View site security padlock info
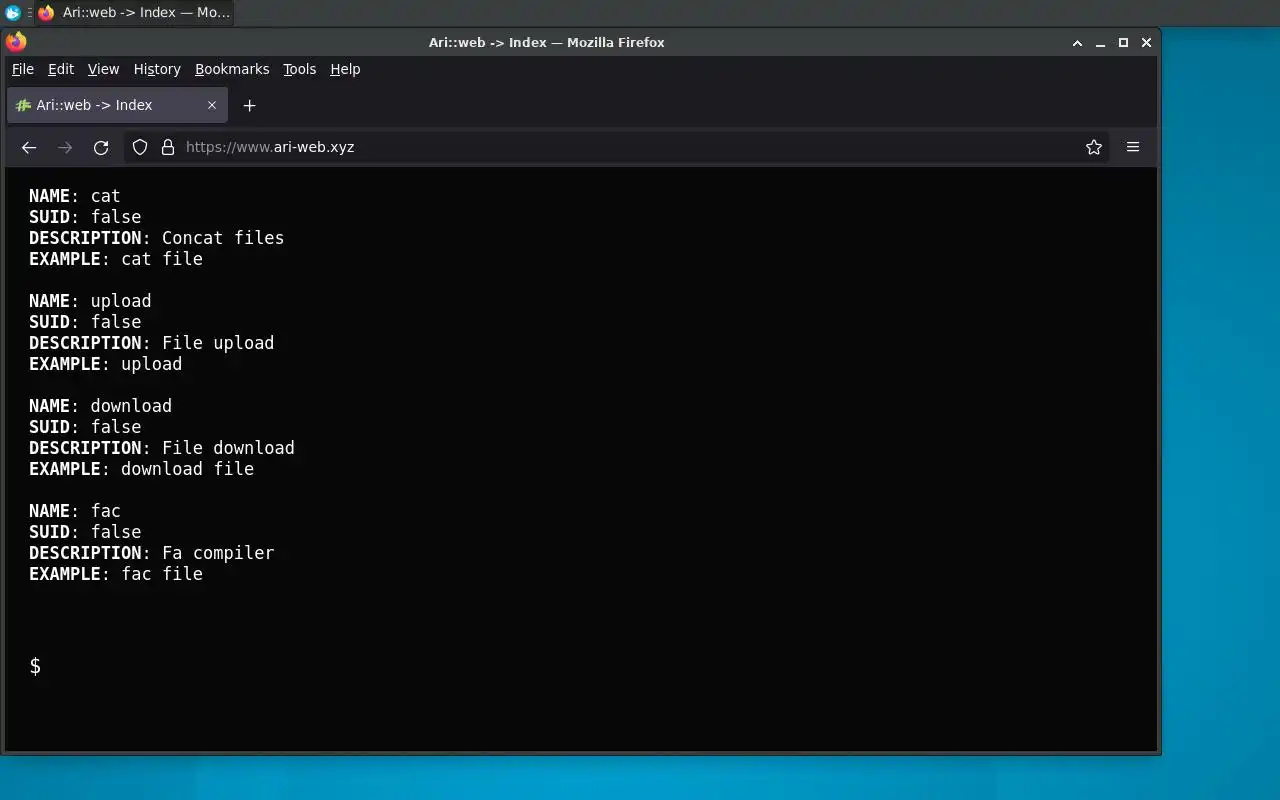The width and height of the screenshot is (1280, 800). [x=167, y=147]
